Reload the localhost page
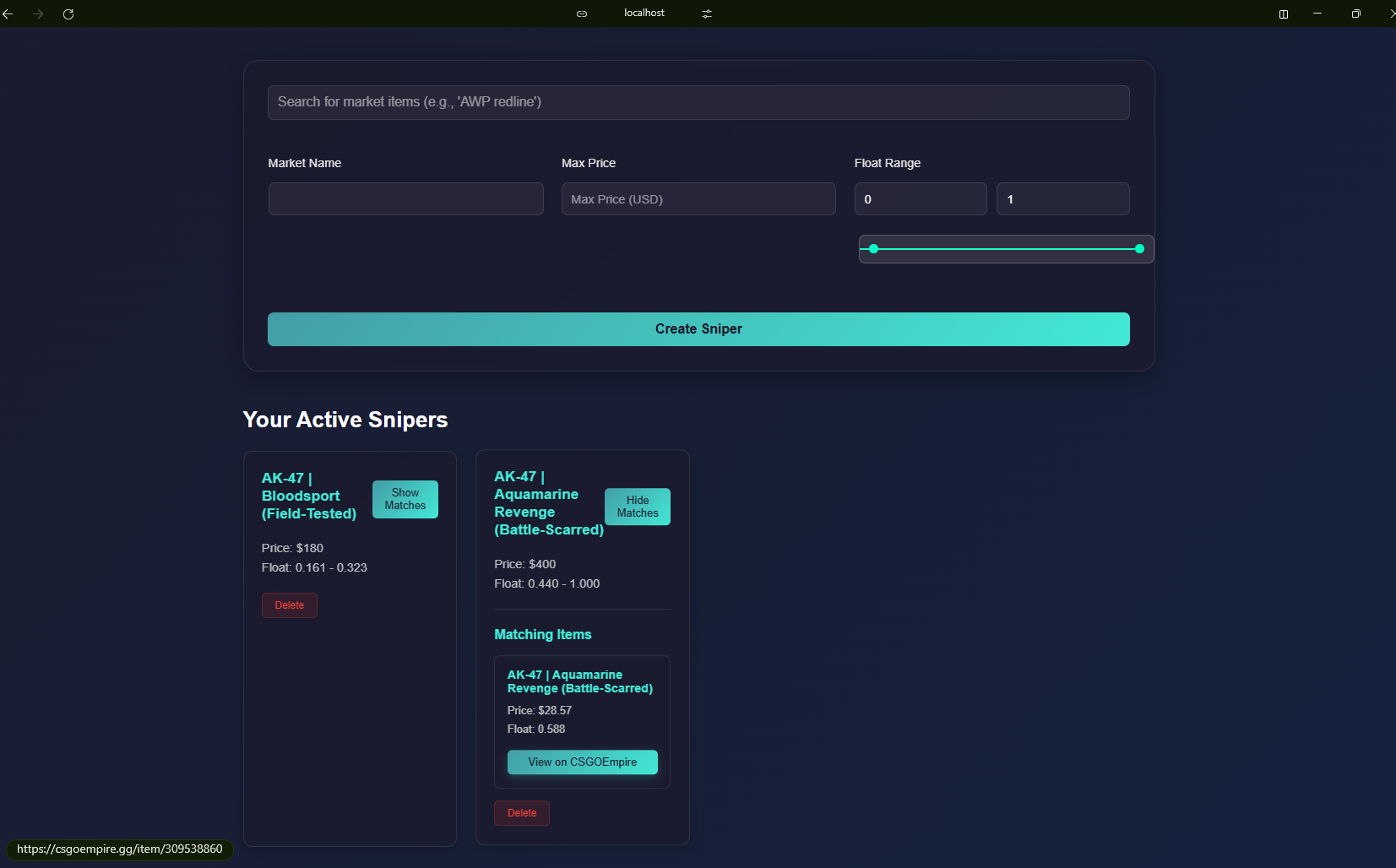The width and height of the screenshot is (1396, 868). pos(69,14)
